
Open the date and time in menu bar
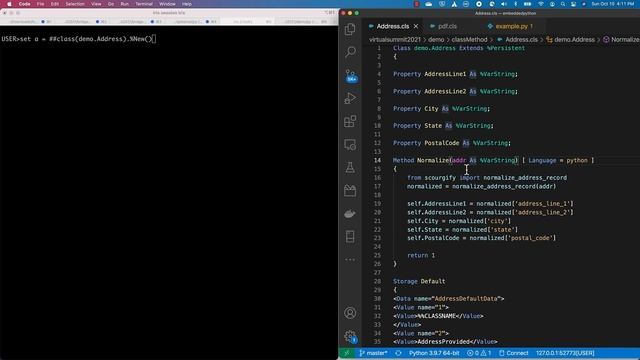(x=613, y=4)
